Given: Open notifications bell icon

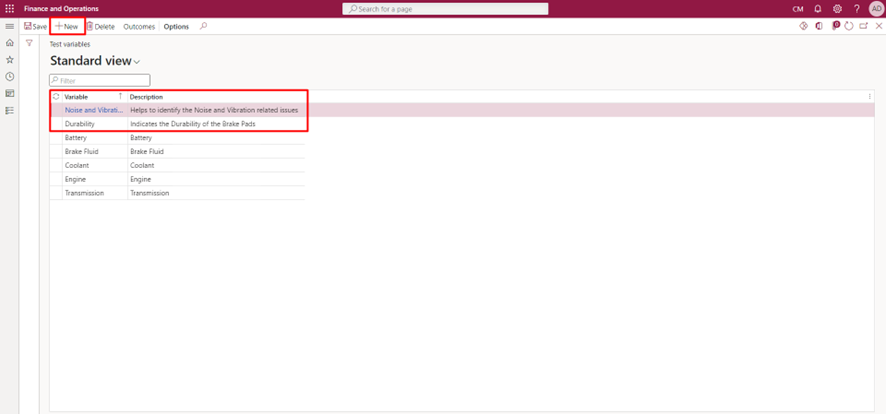Looking at the screenshot, I should pyautogui.click(x=818, y=9).
